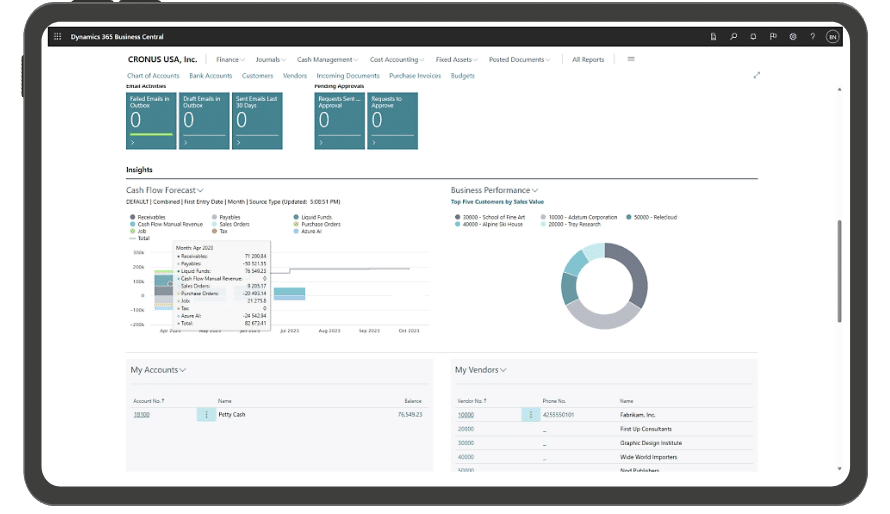Open the Draft Emails in Outbox tile
Image resolution: width=890 pixels, height=514 pixels.
pyautogui.click(x=204, y=121)
